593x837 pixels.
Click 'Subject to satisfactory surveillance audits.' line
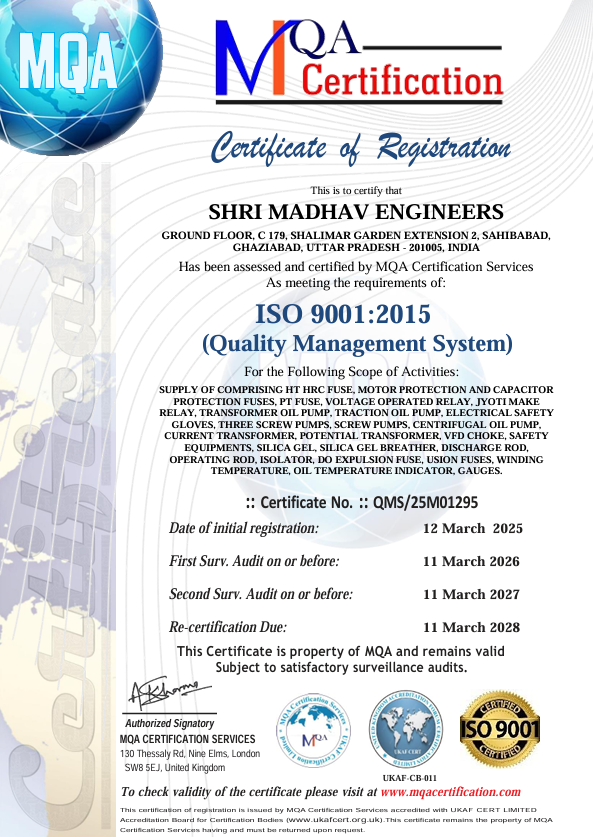(342, 667)
